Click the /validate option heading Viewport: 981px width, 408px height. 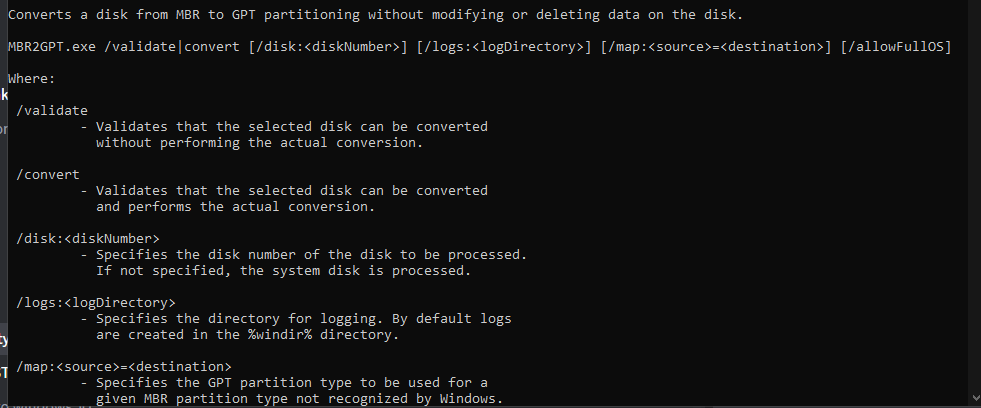52,110
